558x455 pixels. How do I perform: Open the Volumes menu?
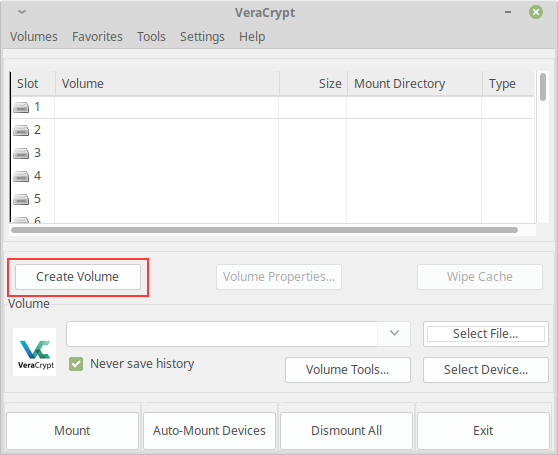[x=33, y=37]
